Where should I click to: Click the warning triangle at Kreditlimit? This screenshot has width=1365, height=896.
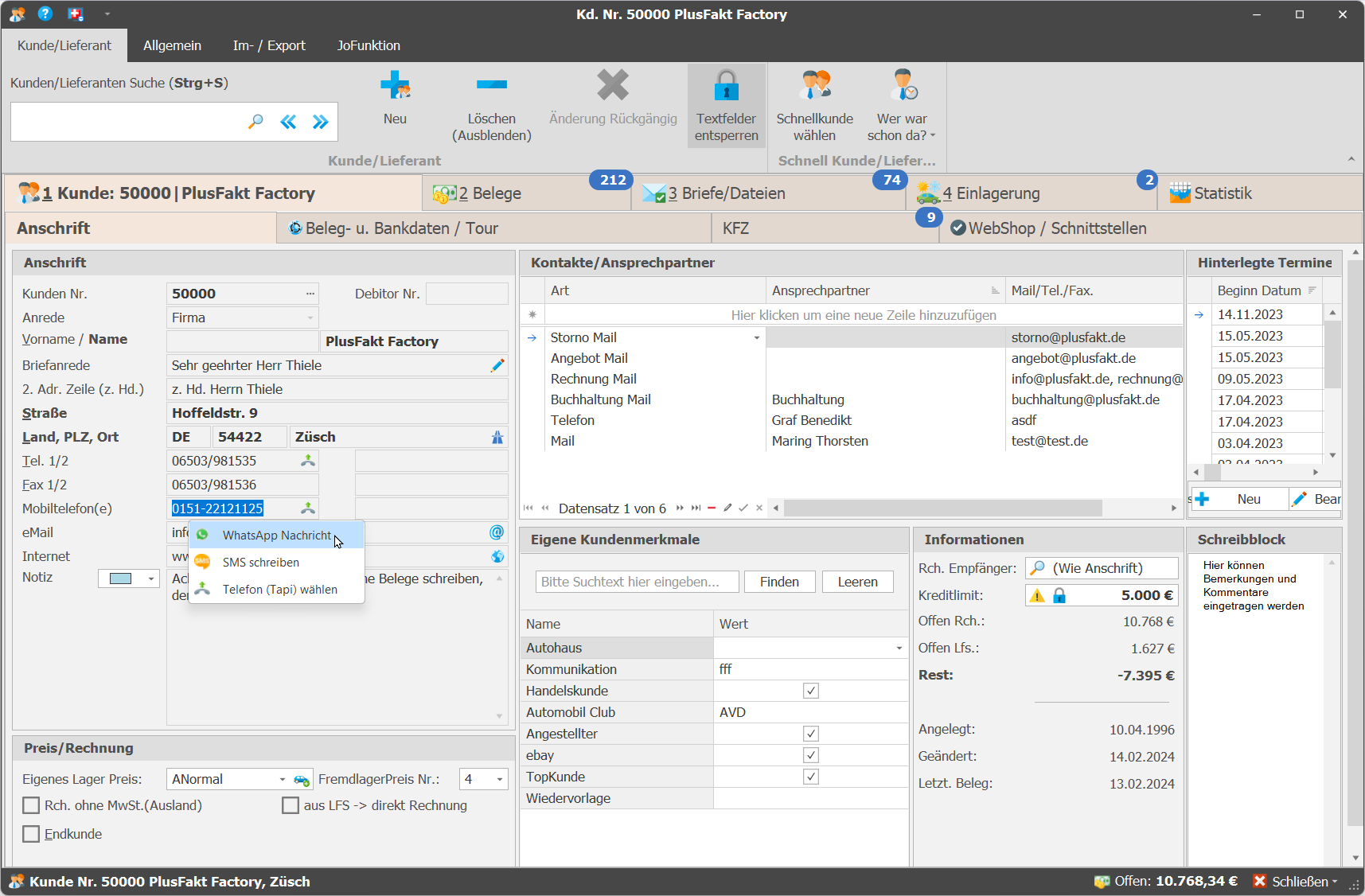coord(1037,595)
